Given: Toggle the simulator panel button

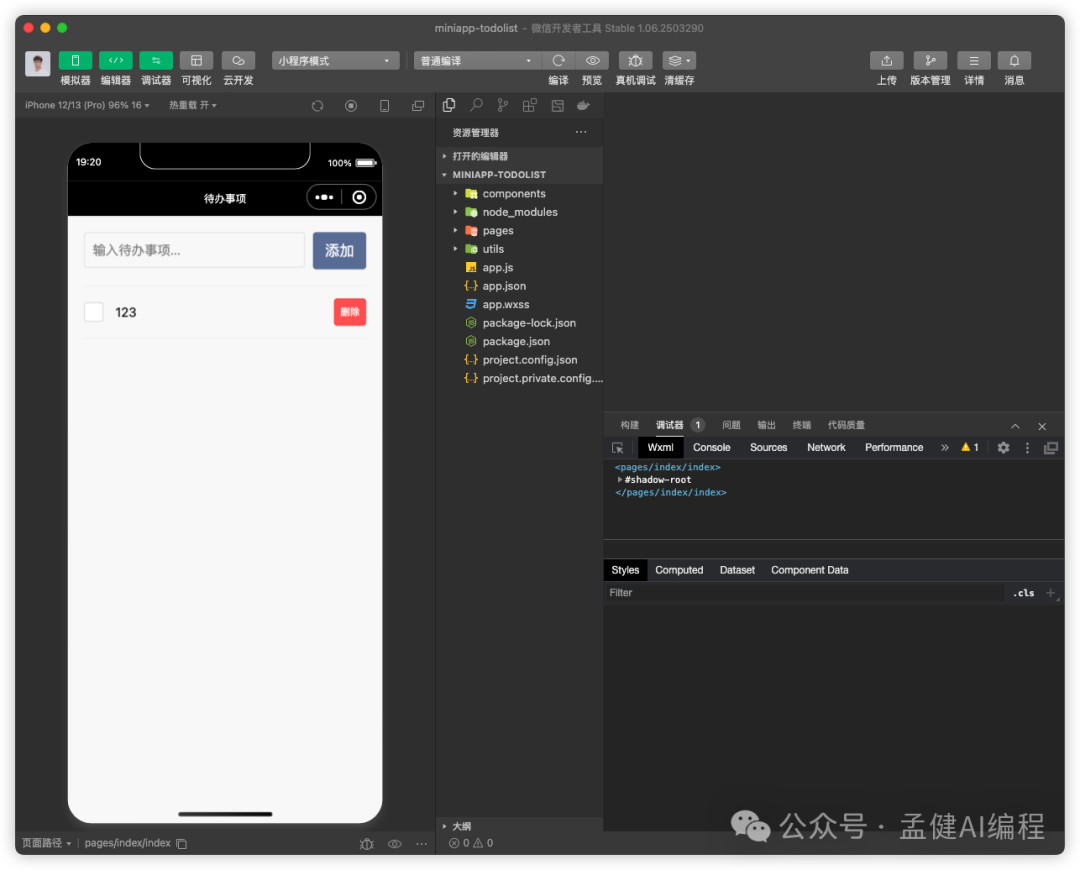Looking at the screenshot, I should click(75, 61).
